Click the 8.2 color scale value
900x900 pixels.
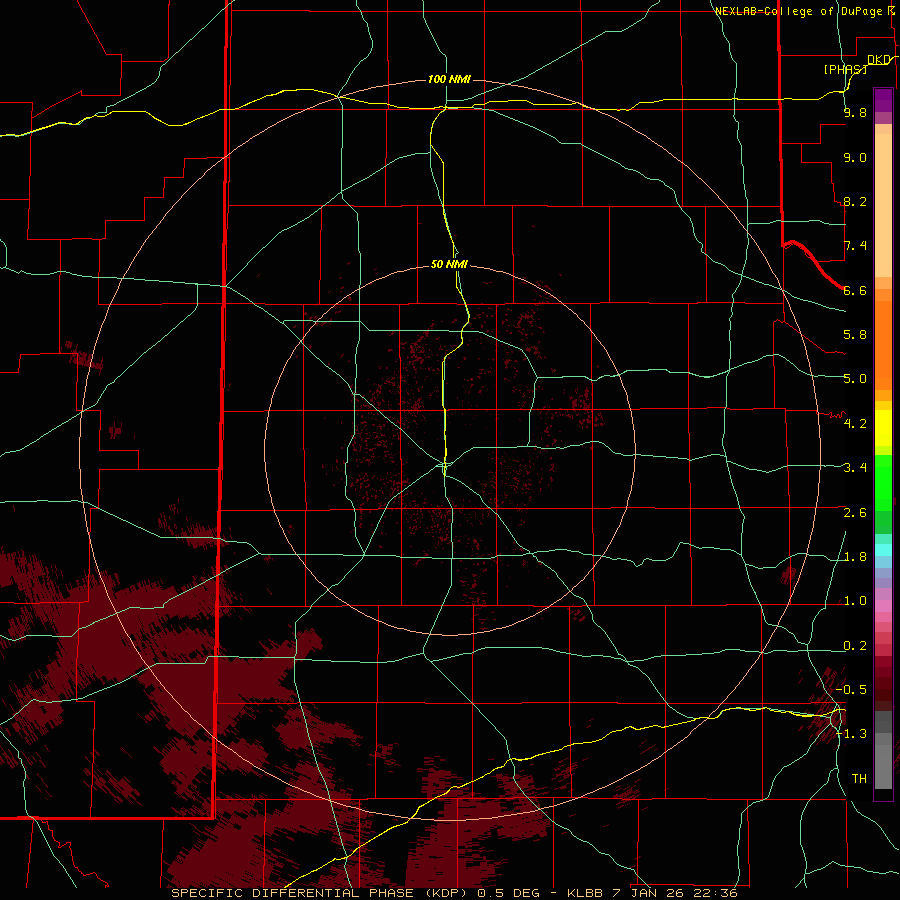(855, 202)
